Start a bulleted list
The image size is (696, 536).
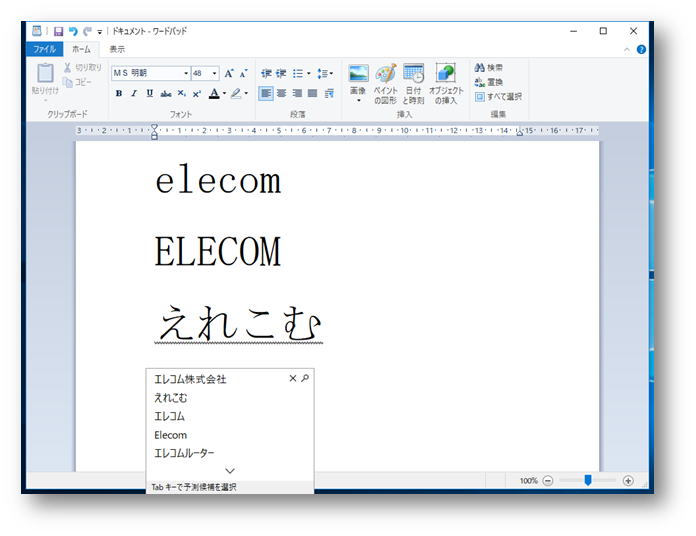click(298, 73)
